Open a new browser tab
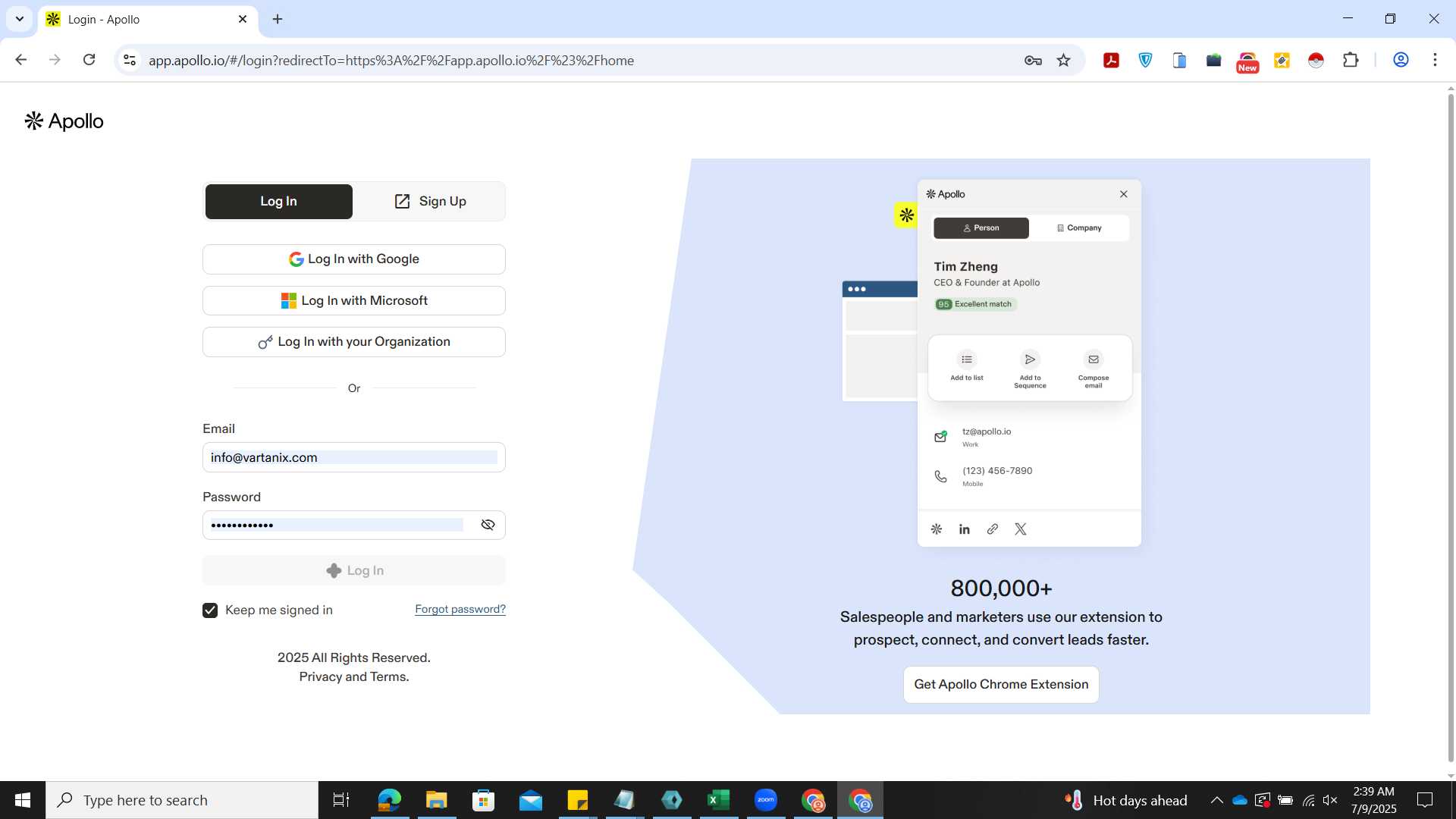This screenshot has width=1456, height=819. click(x=278, y=19)
